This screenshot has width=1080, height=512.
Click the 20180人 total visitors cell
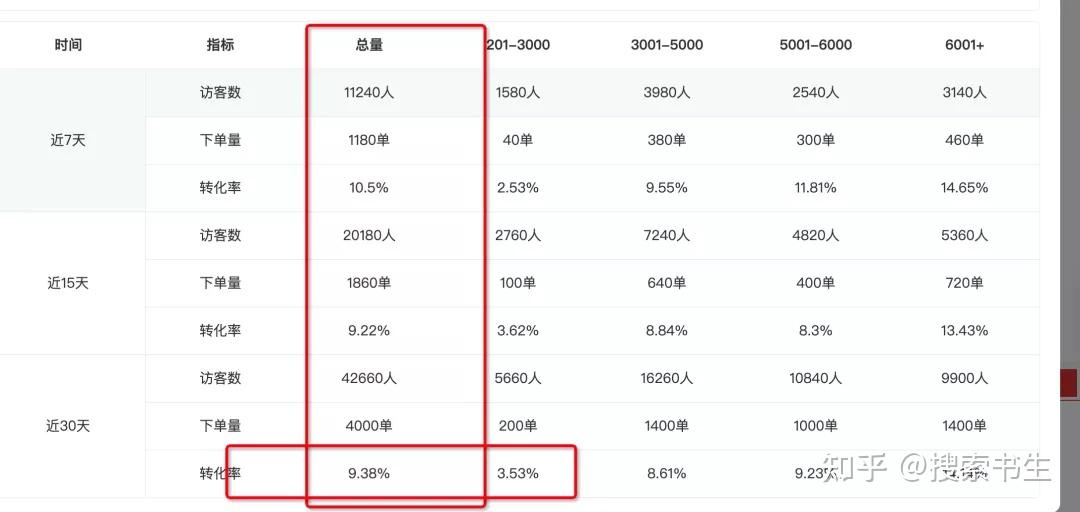pos(369,236)
